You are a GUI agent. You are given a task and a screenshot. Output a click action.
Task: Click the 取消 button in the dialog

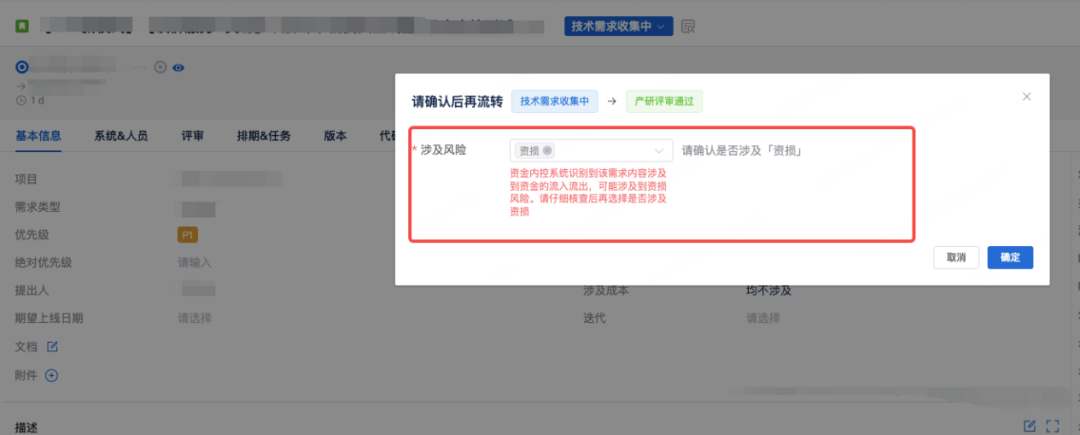point(956,257)
